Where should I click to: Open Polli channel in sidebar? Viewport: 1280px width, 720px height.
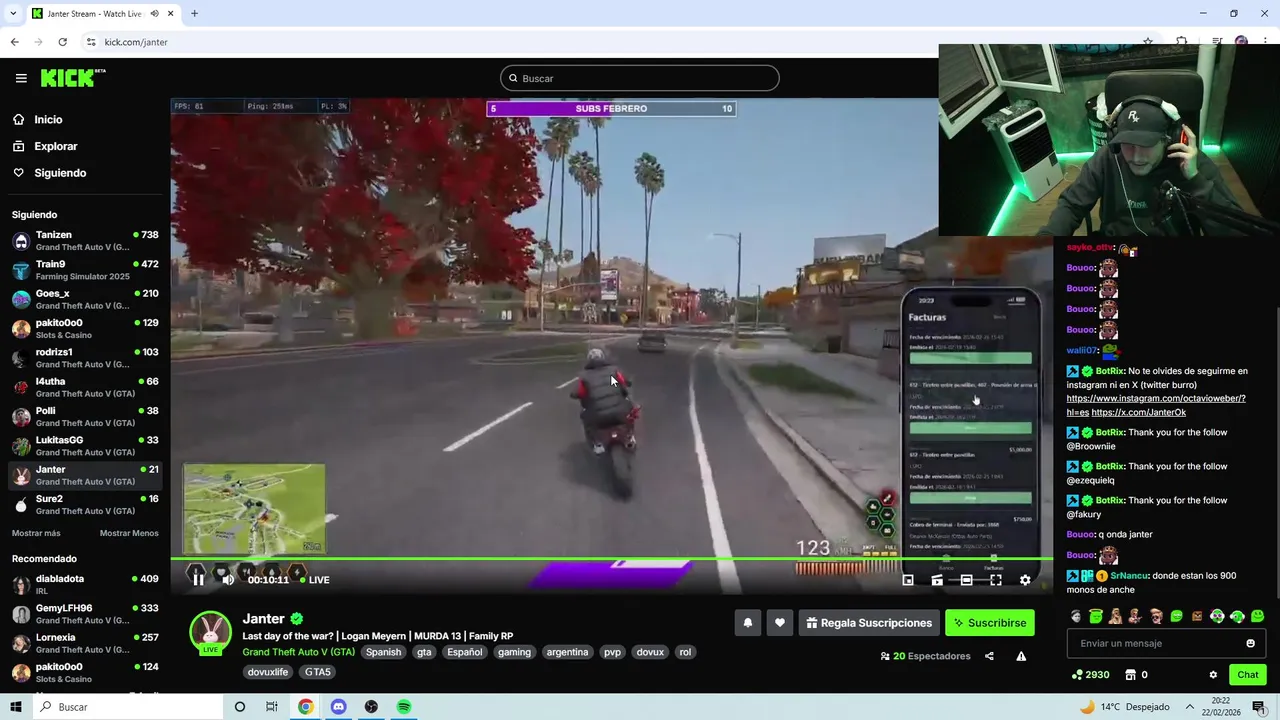click(85, 416)
